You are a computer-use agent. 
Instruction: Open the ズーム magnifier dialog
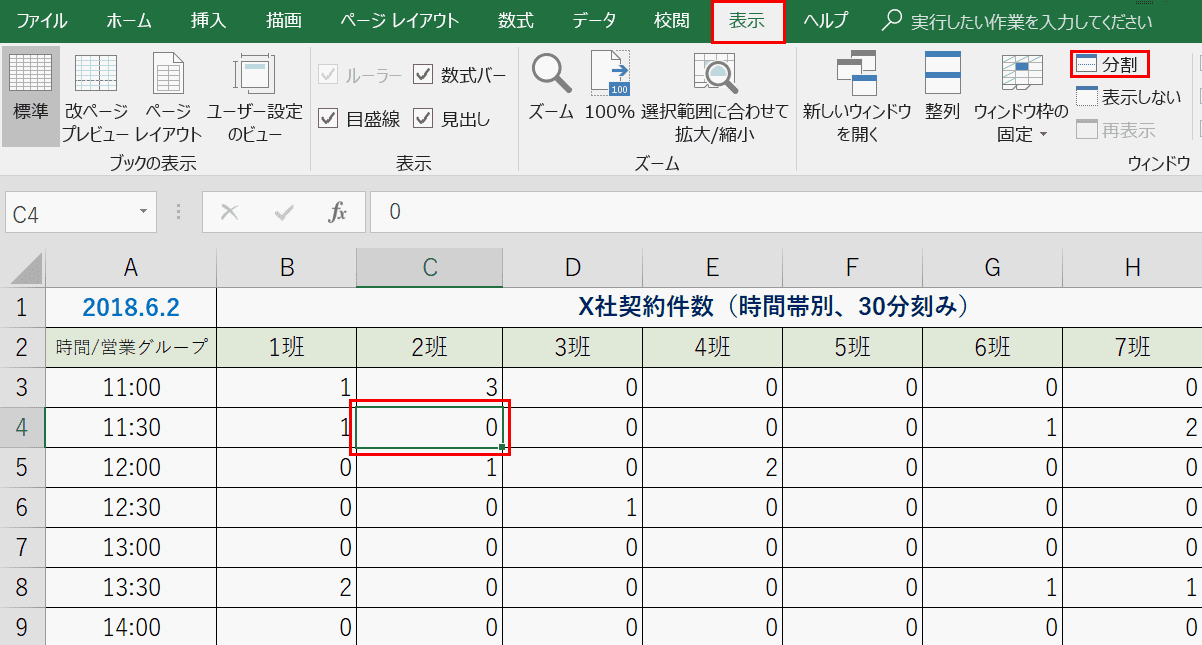click(x=551, y=86)
